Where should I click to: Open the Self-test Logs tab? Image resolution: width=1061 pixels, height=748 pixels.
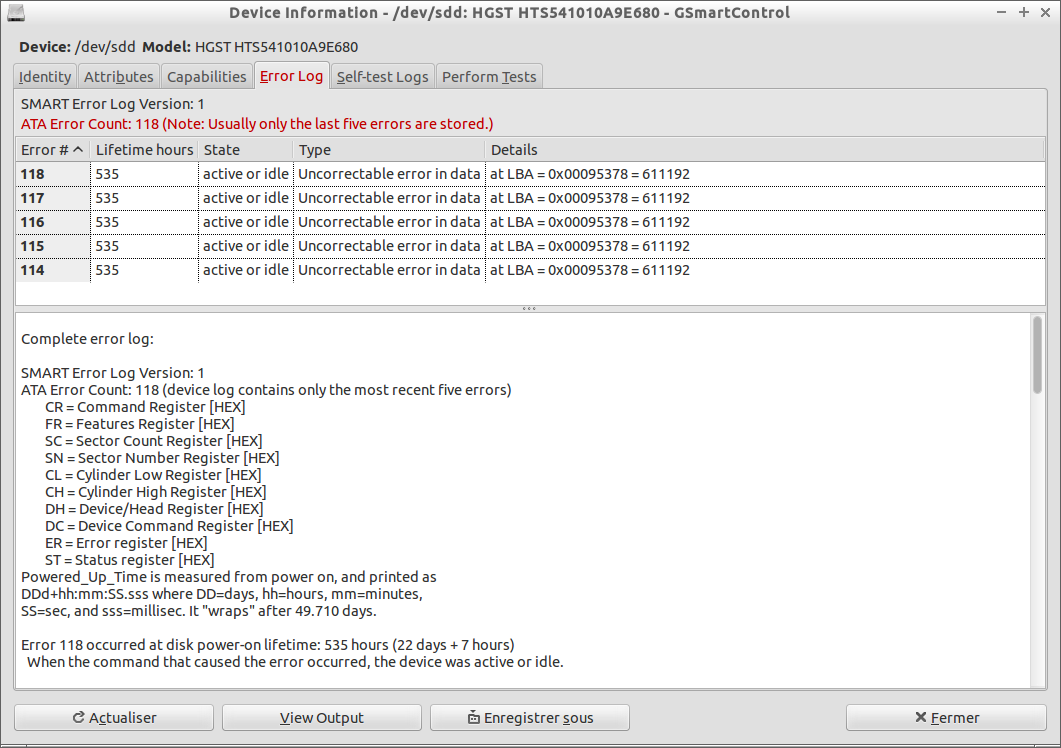pyautogui.click(x=382, y=76)
